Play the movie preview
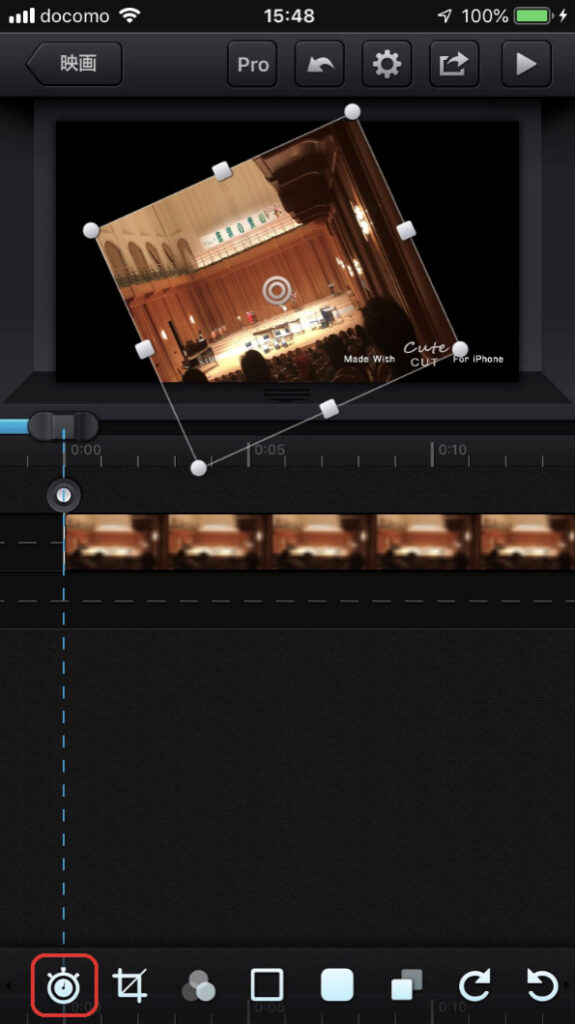This screenshot has height=1024, width=575. coord(526,64)
